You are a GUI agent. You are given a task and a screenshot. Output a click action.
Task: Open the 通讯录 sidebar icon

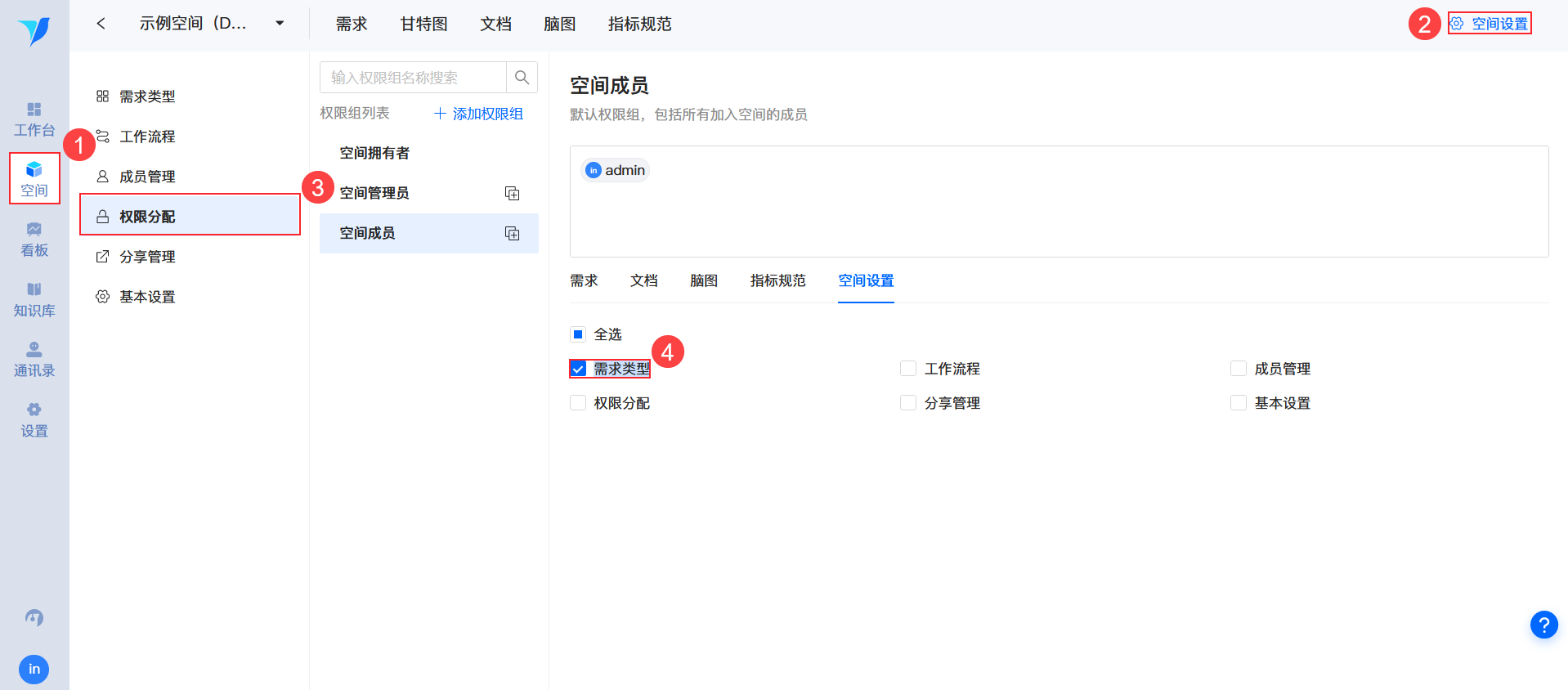point(34,360)
